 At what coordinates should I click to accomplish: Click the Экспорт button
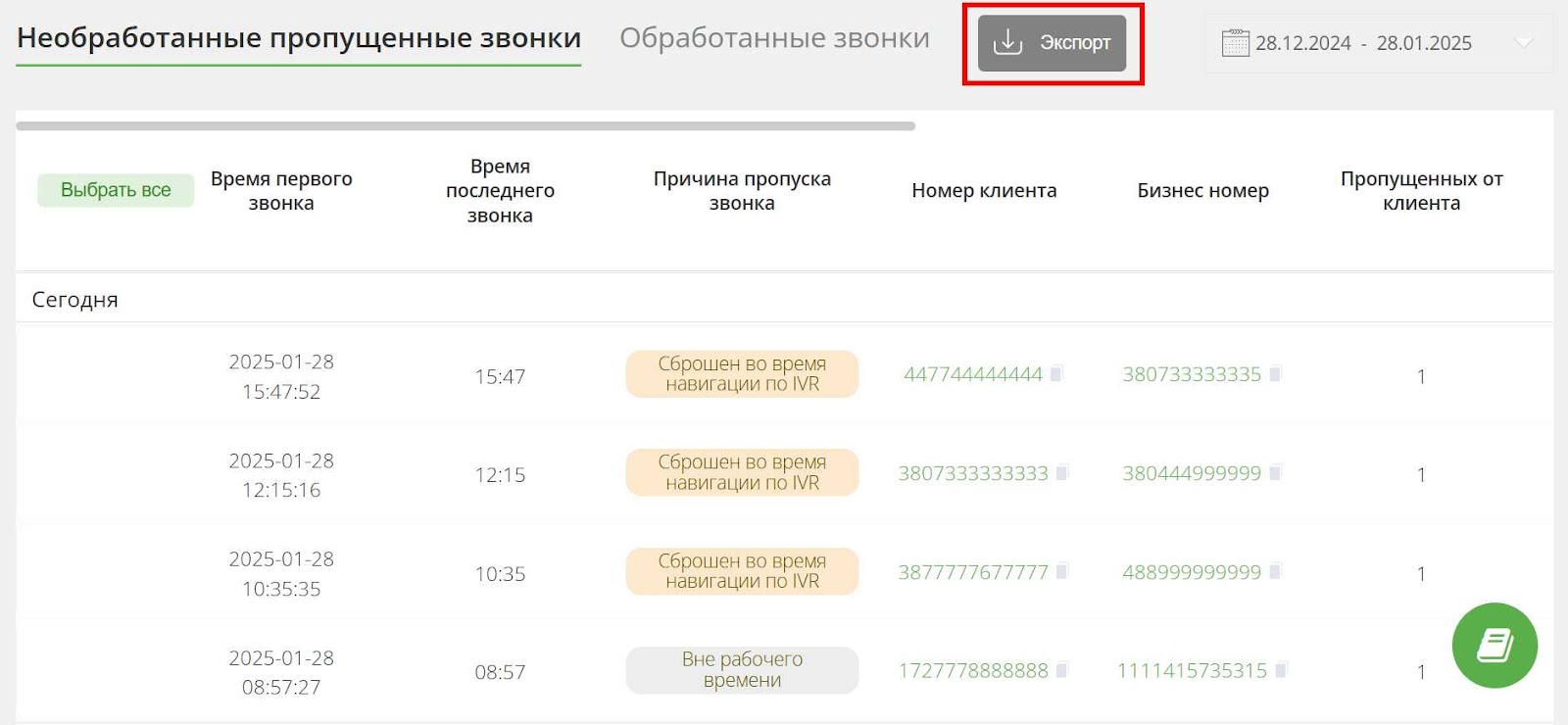tap(1052, 43)
